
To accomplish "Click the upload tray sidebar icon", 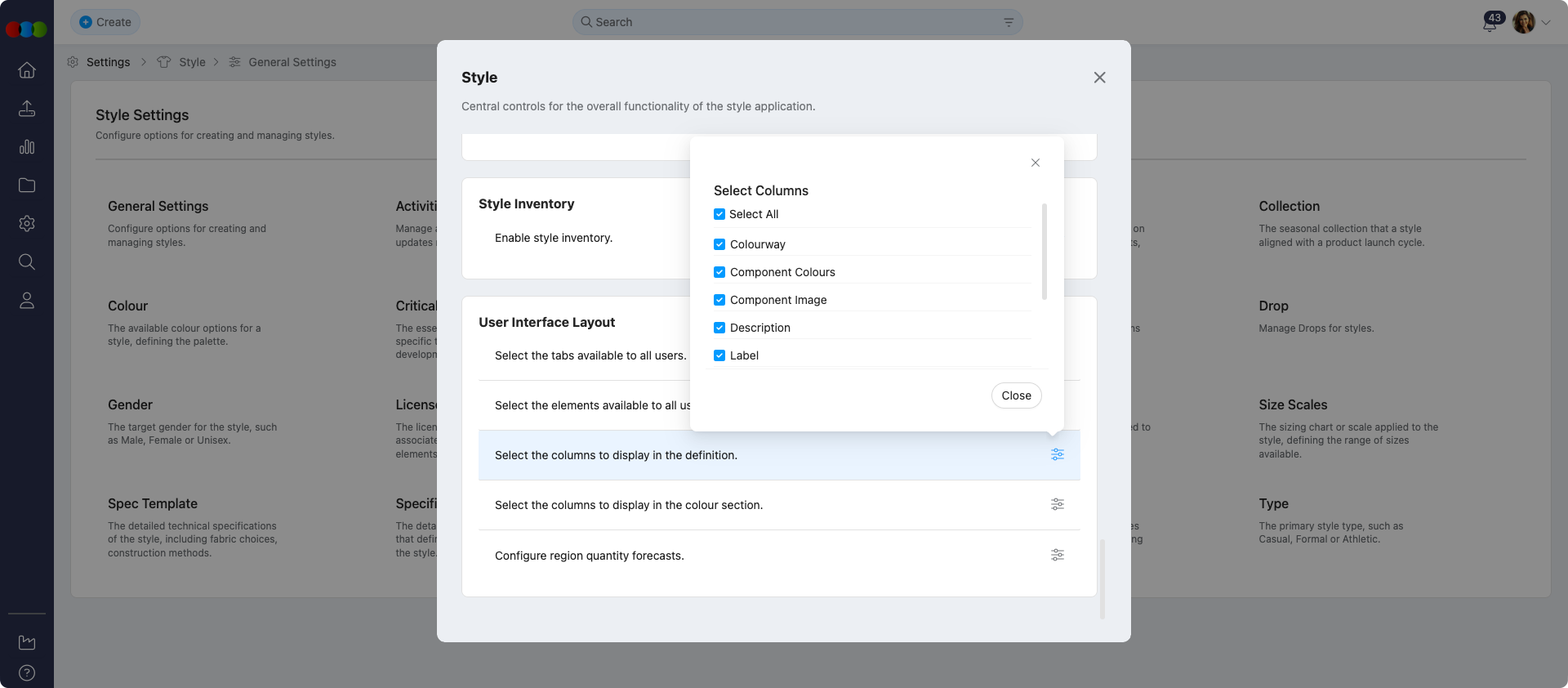I will tap(27, 109).
